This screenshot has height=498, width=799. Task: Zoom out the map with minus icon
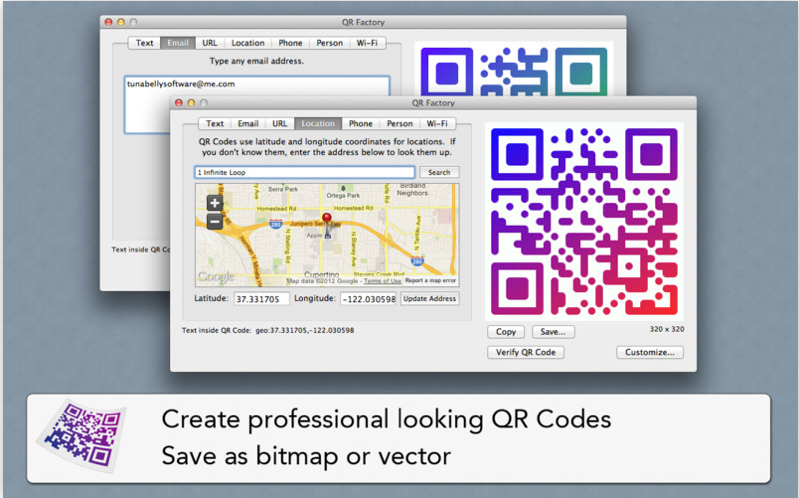215,222
